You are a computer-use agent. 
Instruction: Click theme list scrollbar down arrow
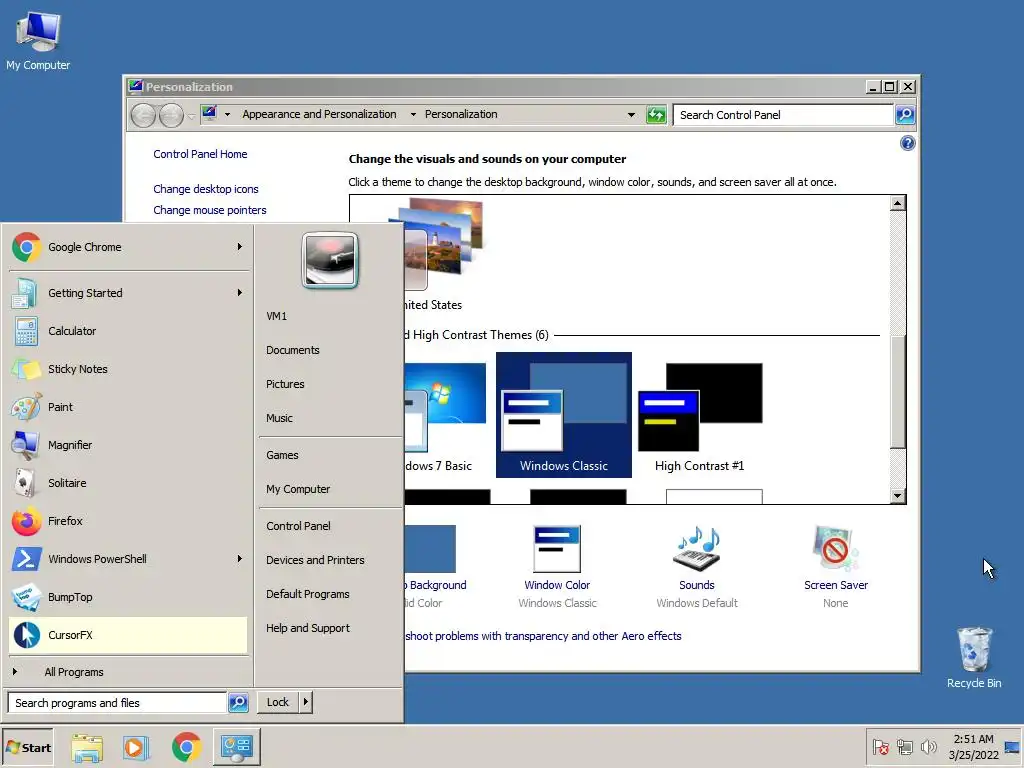coord(898,496)
